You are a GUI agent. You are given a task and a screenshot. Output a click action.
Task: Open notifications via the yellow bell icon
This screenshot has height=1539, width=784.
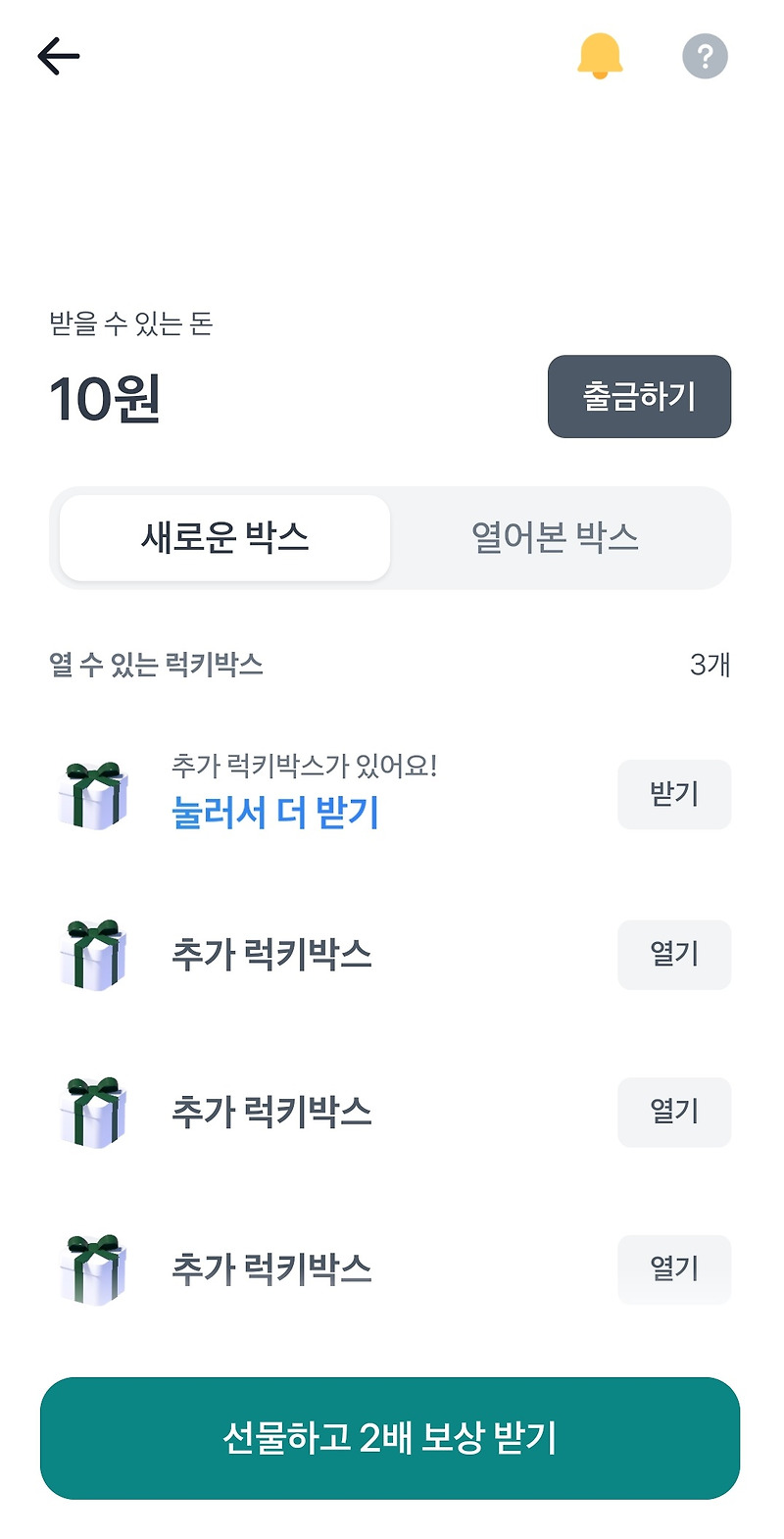[600, 56]
